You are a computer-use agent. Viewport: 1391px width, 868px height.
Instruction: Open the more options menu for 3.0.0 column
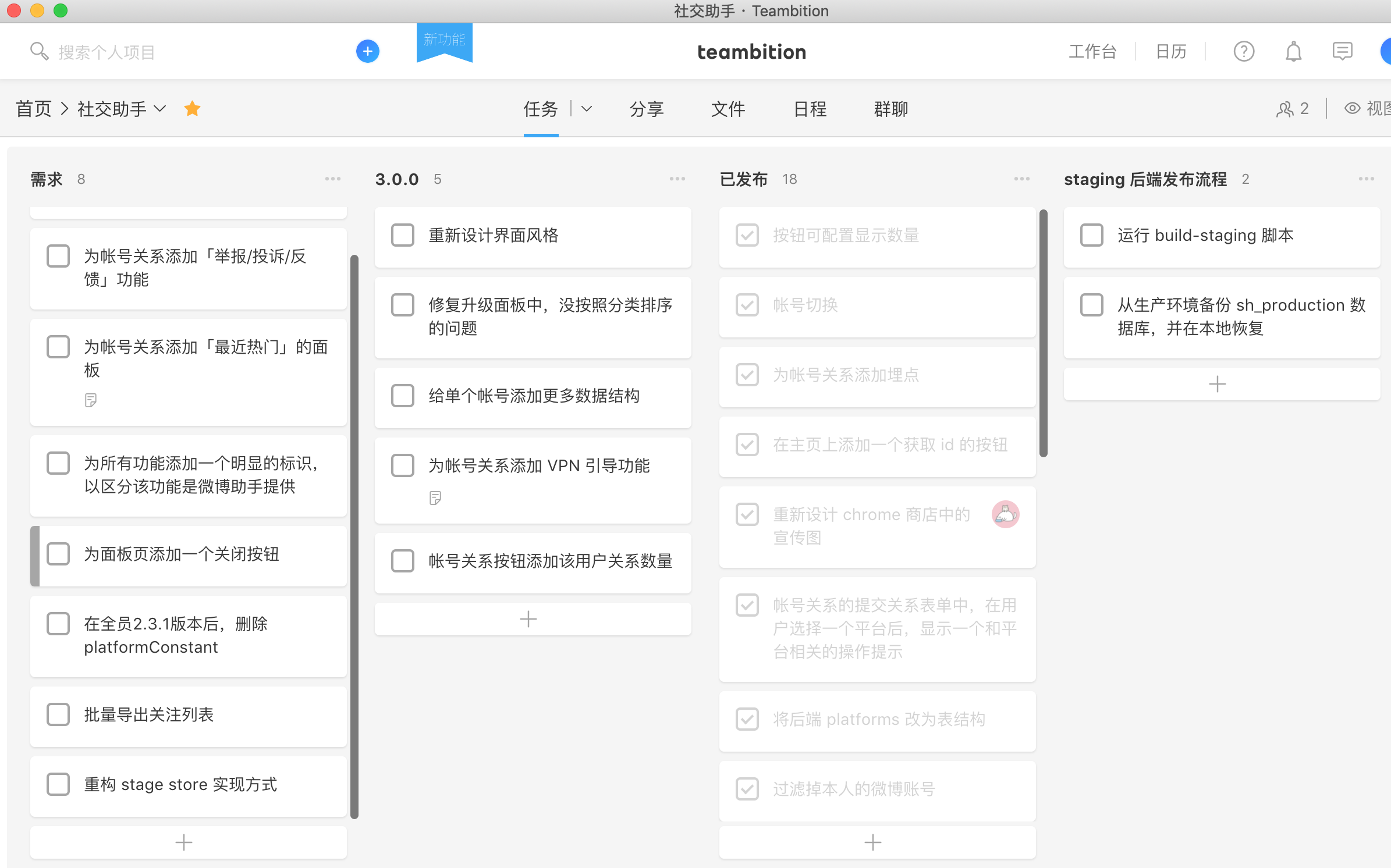tap(677, 179)
